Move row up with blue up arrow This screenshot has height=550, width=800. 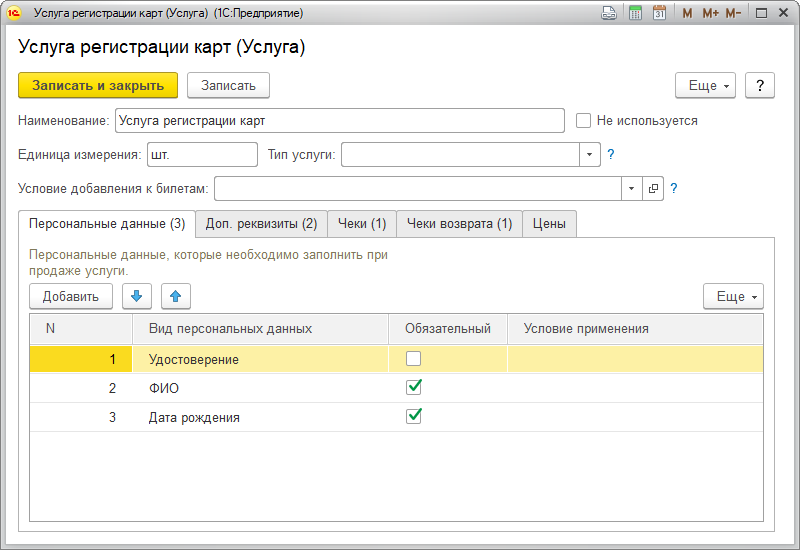click(x=175, y=296)
